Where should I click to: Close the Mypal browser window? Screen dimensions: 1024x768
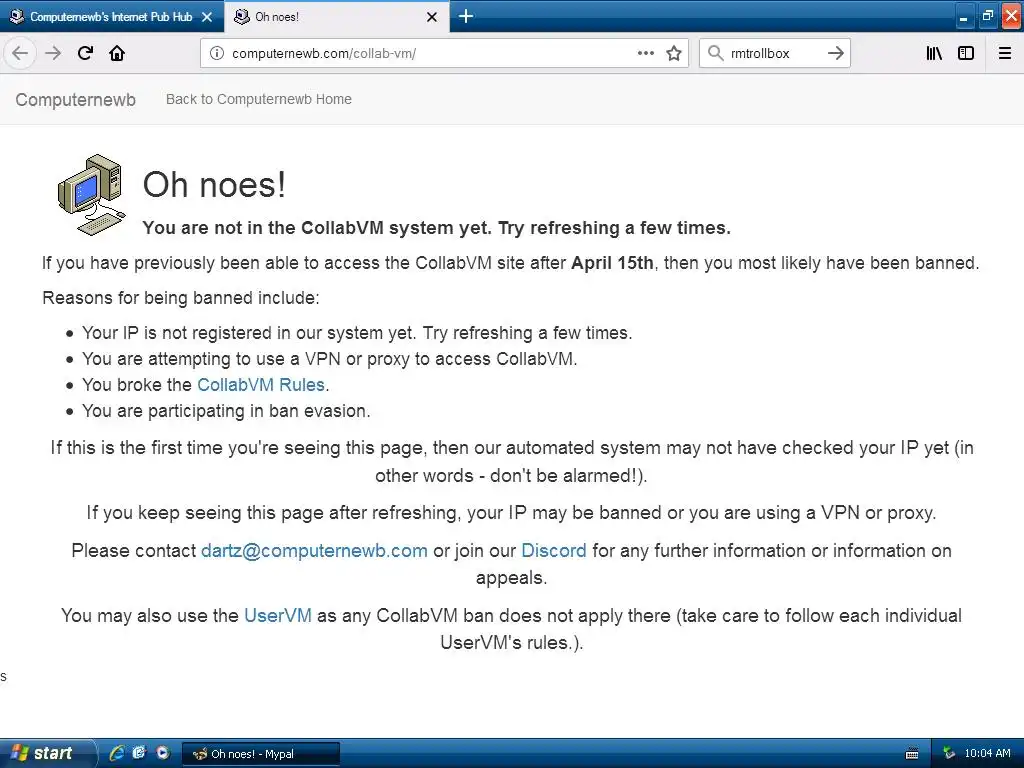click(x=1011, y=16)
